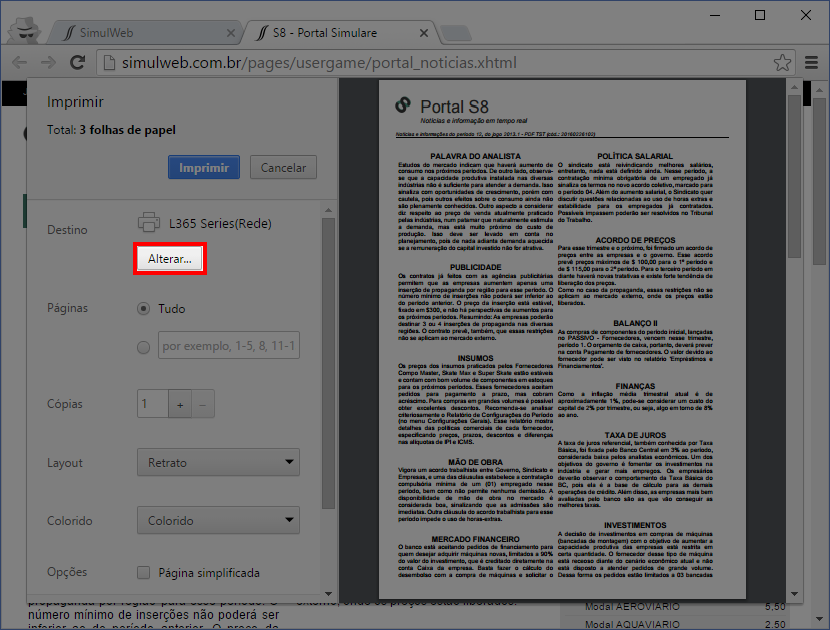Reload the page with the refresh icon
Viewport: 830px width, 630px height.
tap(78, 62)
